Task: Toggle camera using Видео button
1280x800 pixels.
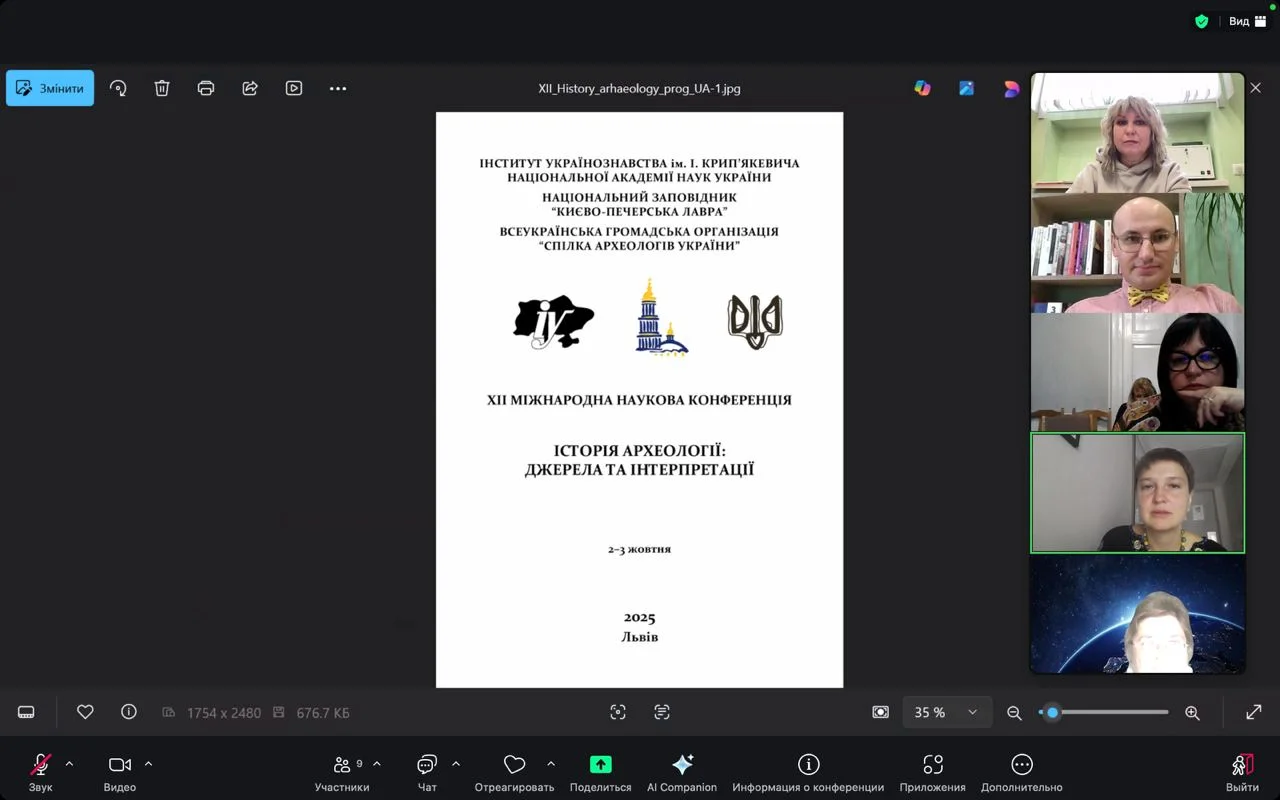Action: pyautogui.click(x=120, y=772)
